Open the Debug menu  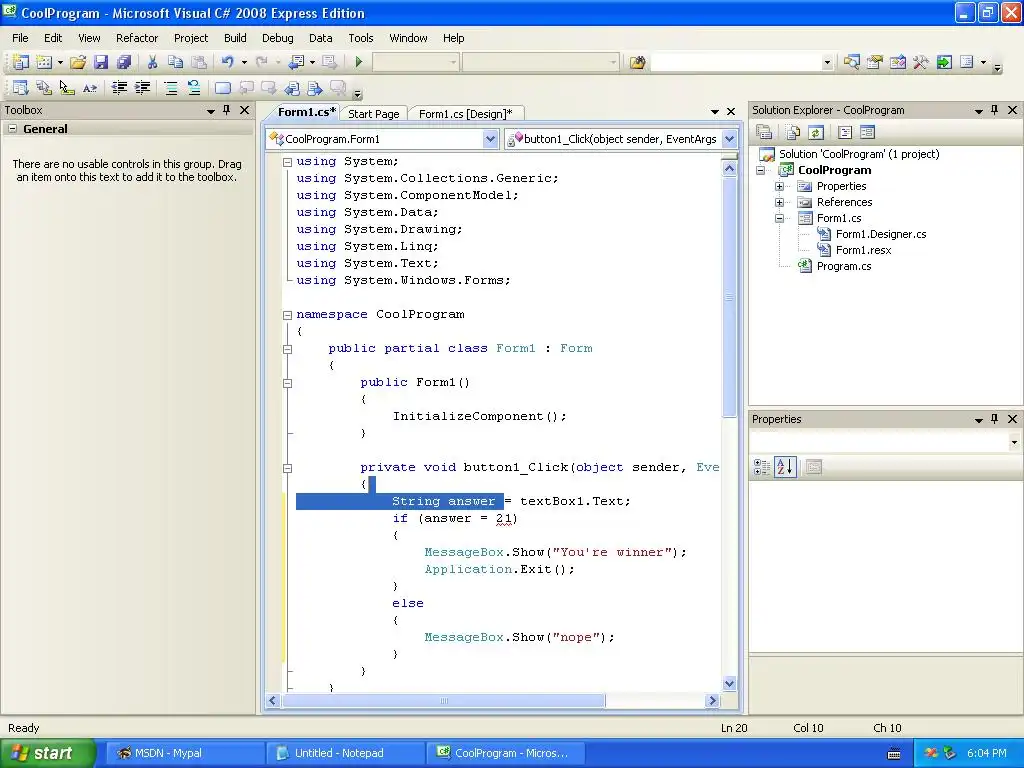coord(278,38)
